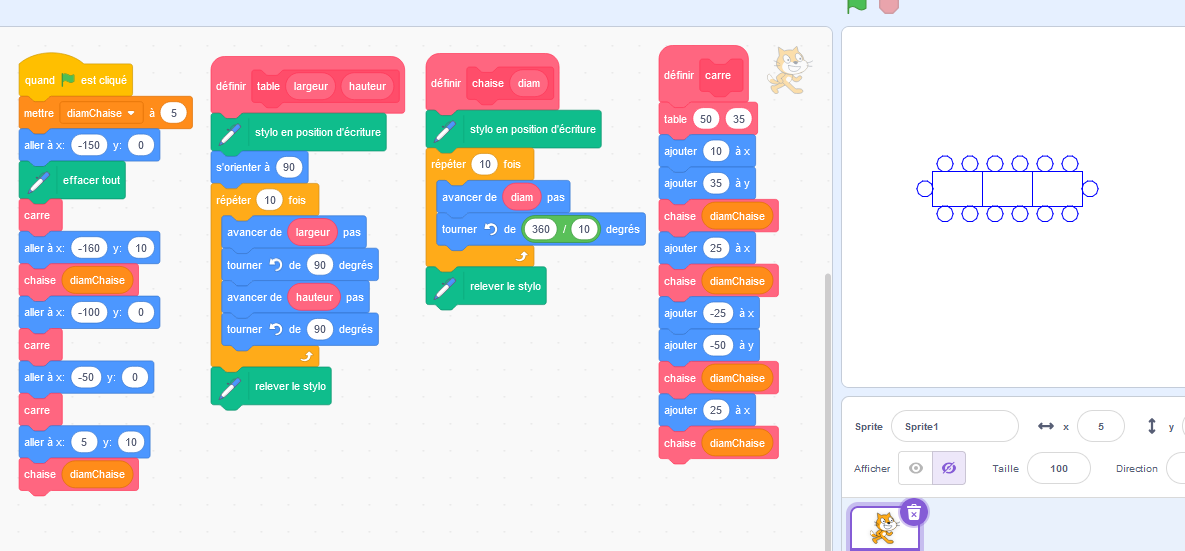Toggle the hide sprite crossed-eye button

click(948, 468)
